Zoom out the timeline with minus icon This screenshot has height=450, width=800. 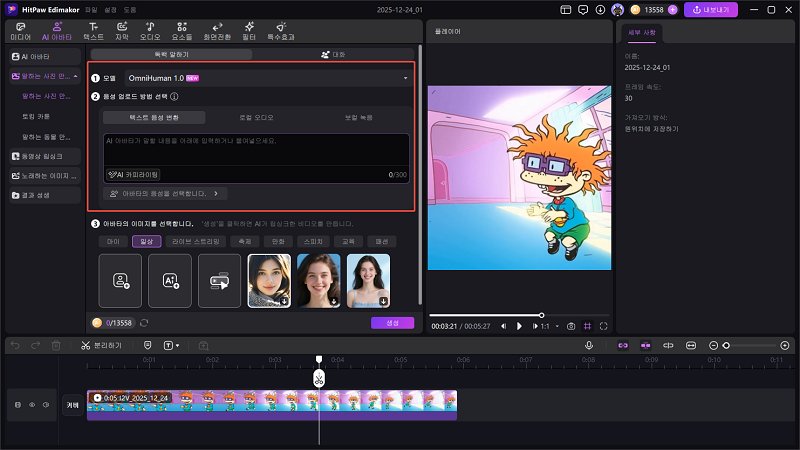713,345
